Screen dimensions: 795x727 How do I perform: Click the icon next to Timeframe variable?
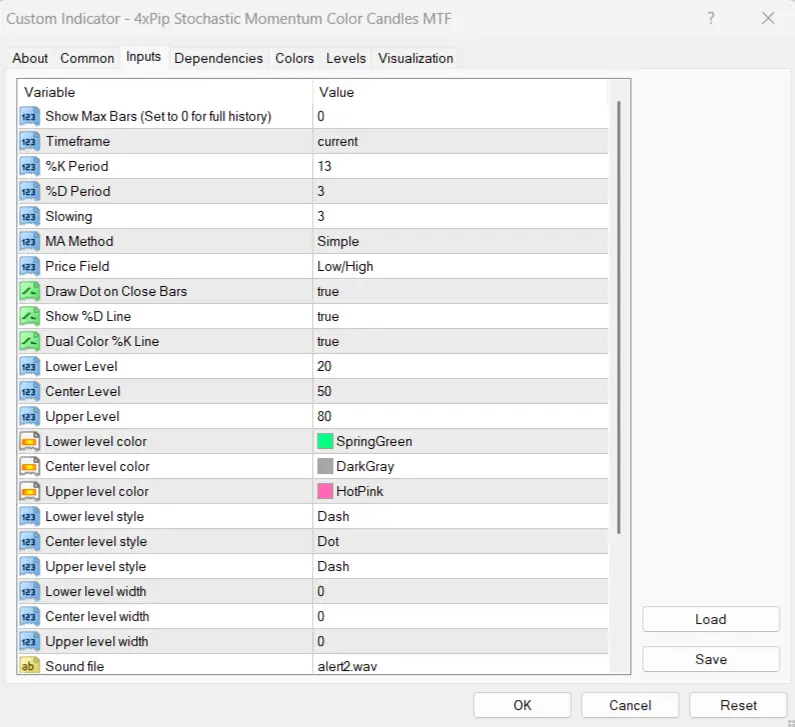pyautogui.click(x=29, y=141)
